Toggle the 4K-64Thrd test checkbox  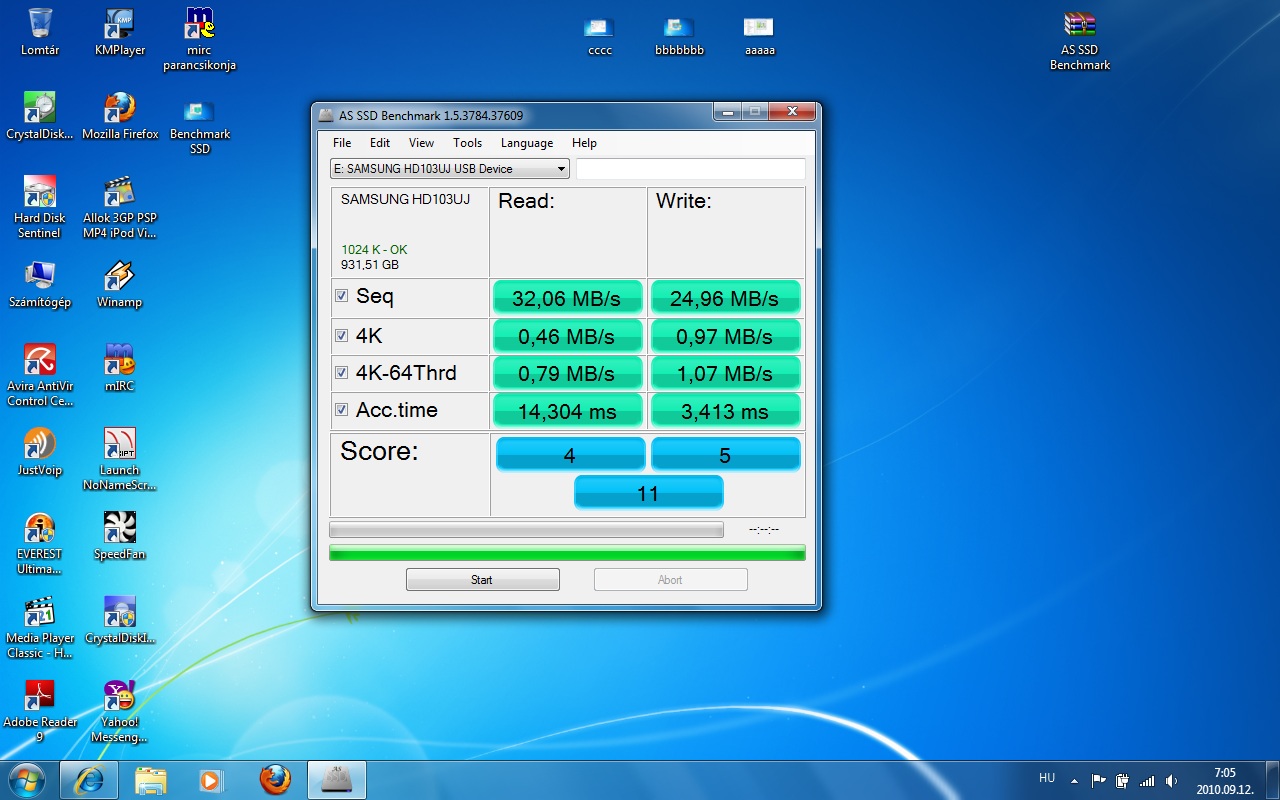point(342,373)
